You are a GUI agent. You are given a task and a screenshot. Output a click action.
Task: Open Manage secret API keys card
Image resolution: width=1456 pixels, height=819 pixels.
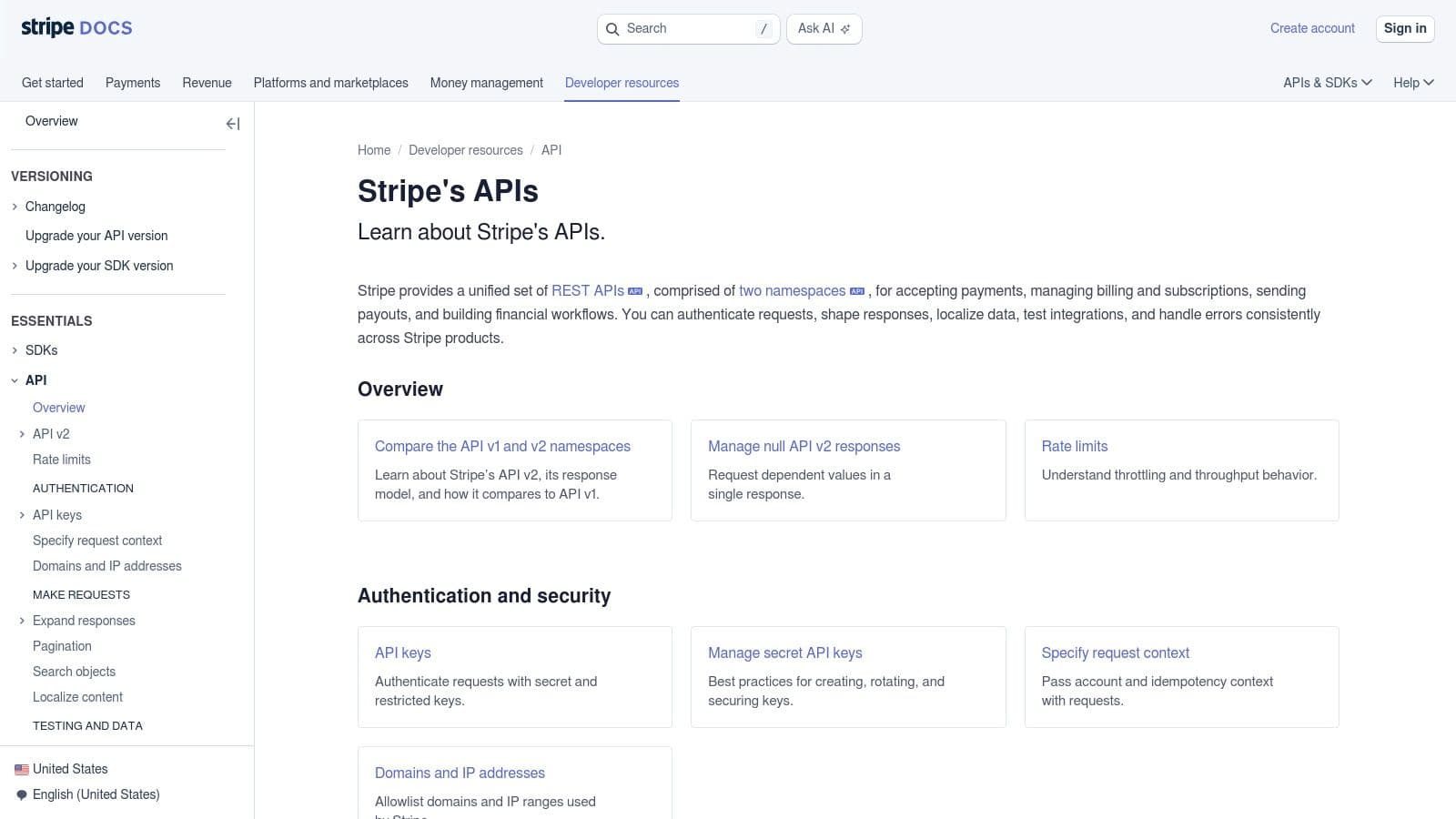[x=848, y=677]
